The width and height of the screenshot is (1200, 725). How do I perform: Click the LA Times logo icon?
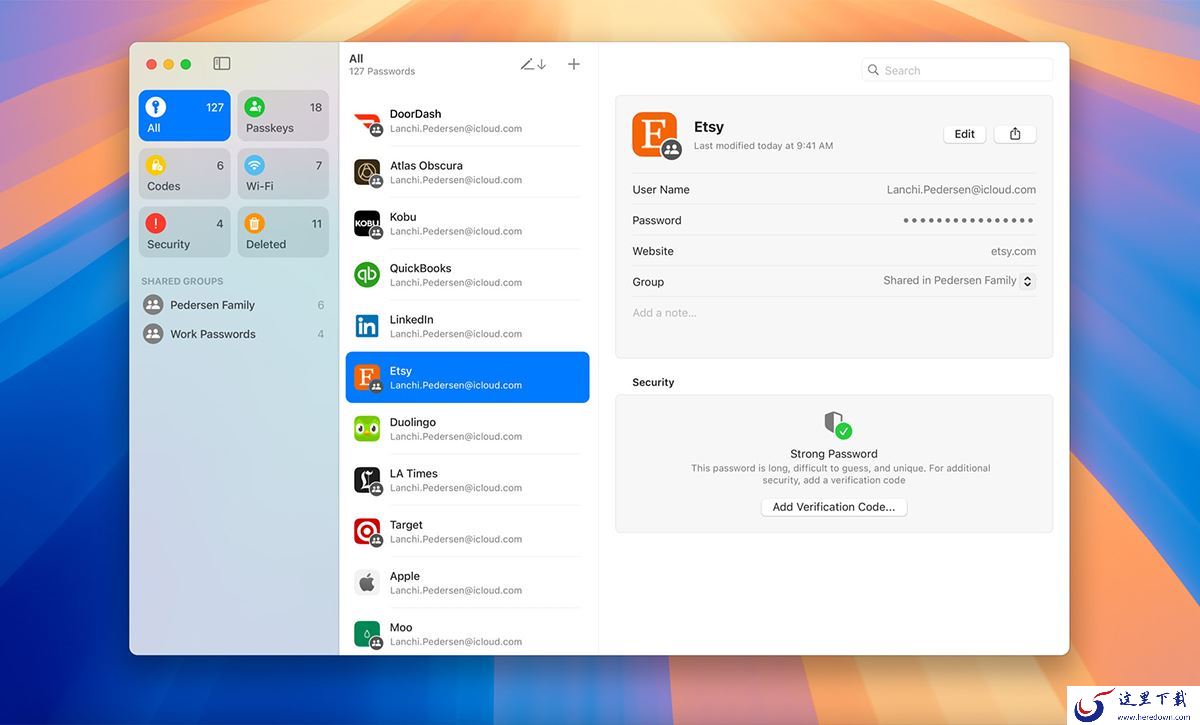pyautogui.click(x=367, y=480)
